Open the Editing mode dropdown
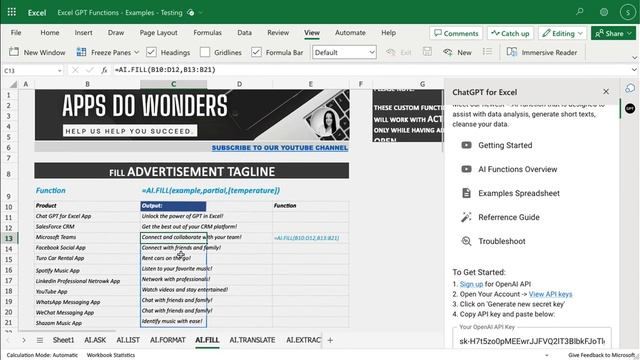The height and width of the screenshot is (360, 640). click(x=562, y=33)
